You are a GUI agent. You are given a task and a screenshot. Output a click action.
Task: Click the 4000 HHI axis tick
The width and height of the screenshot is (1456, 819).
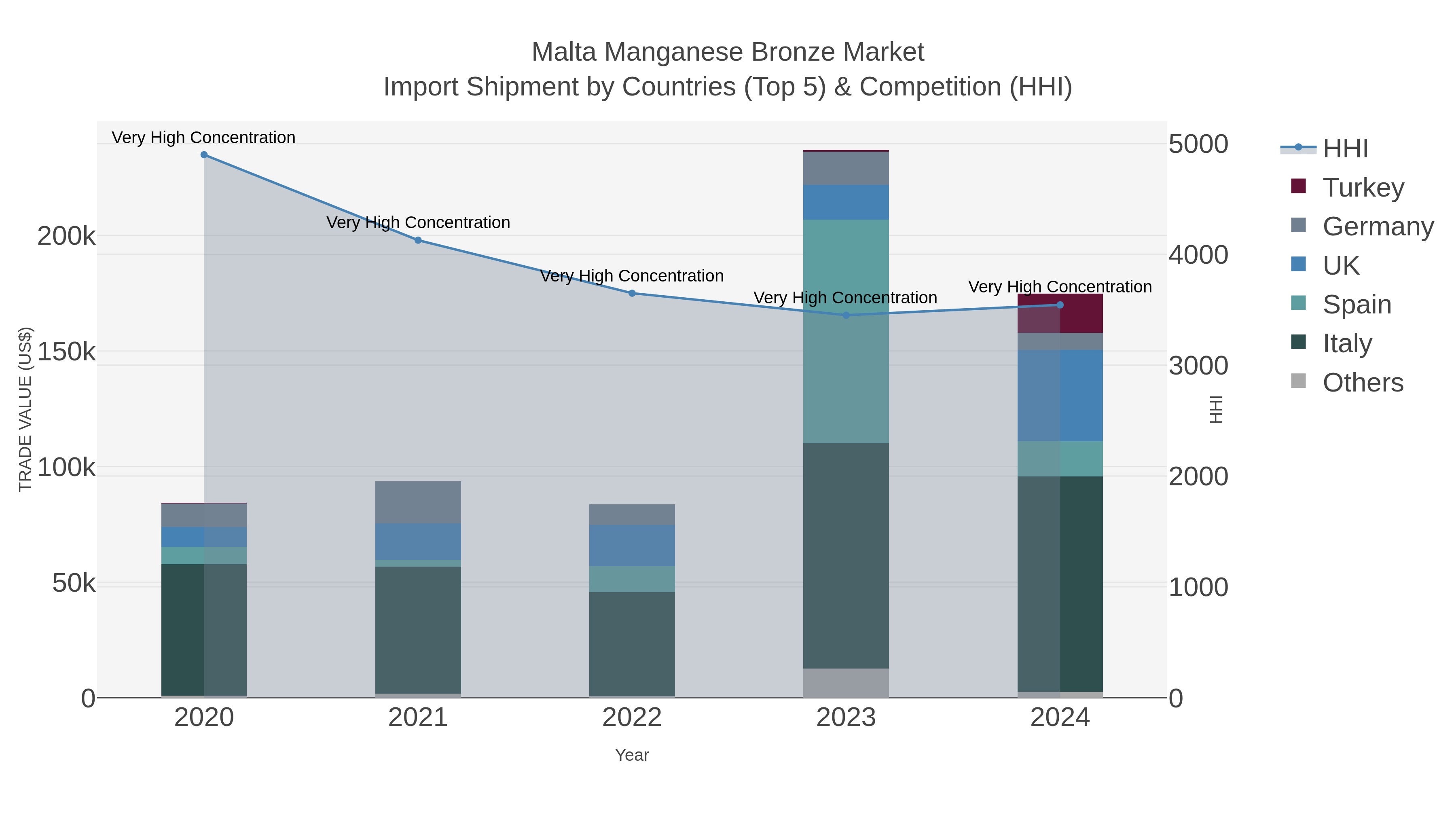[x=1198, y=255]
